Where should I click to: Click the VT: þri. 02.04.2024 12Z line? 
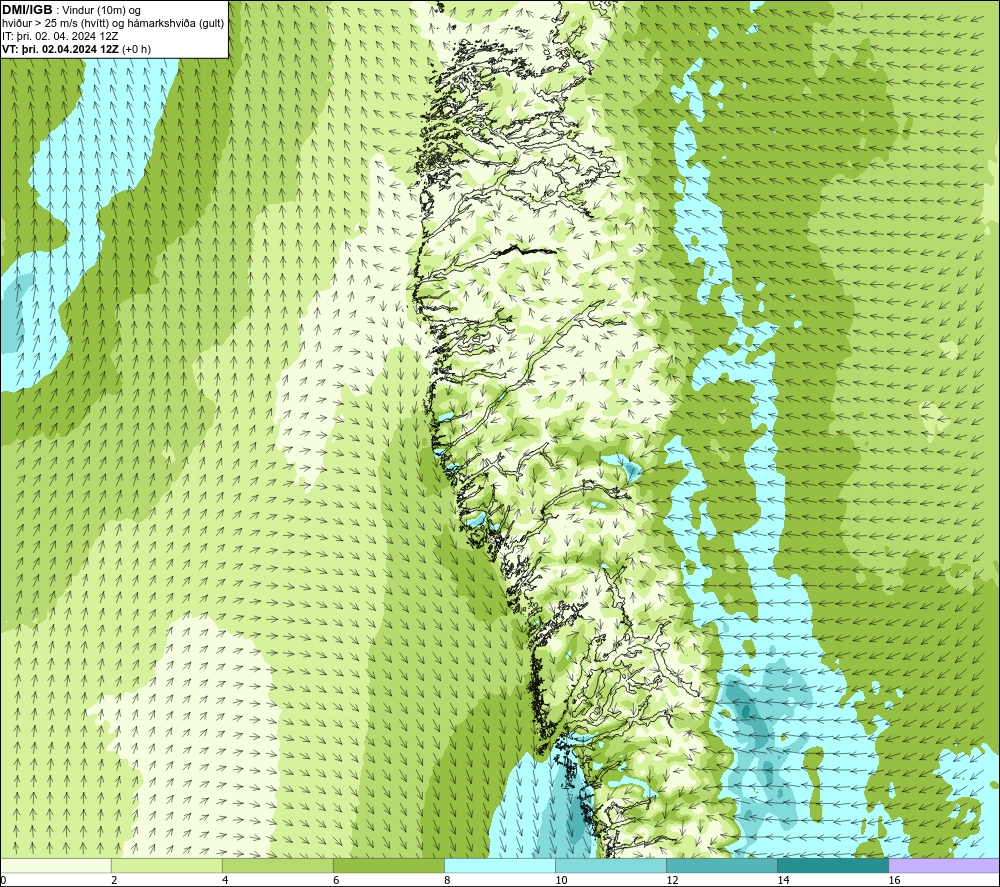tap(77, 49)
